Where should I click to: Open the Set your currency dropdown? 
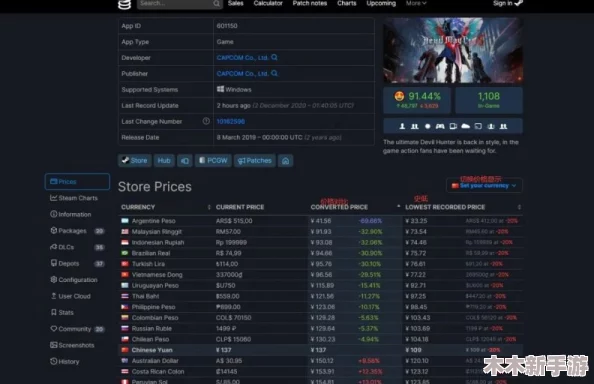point(484,186)
